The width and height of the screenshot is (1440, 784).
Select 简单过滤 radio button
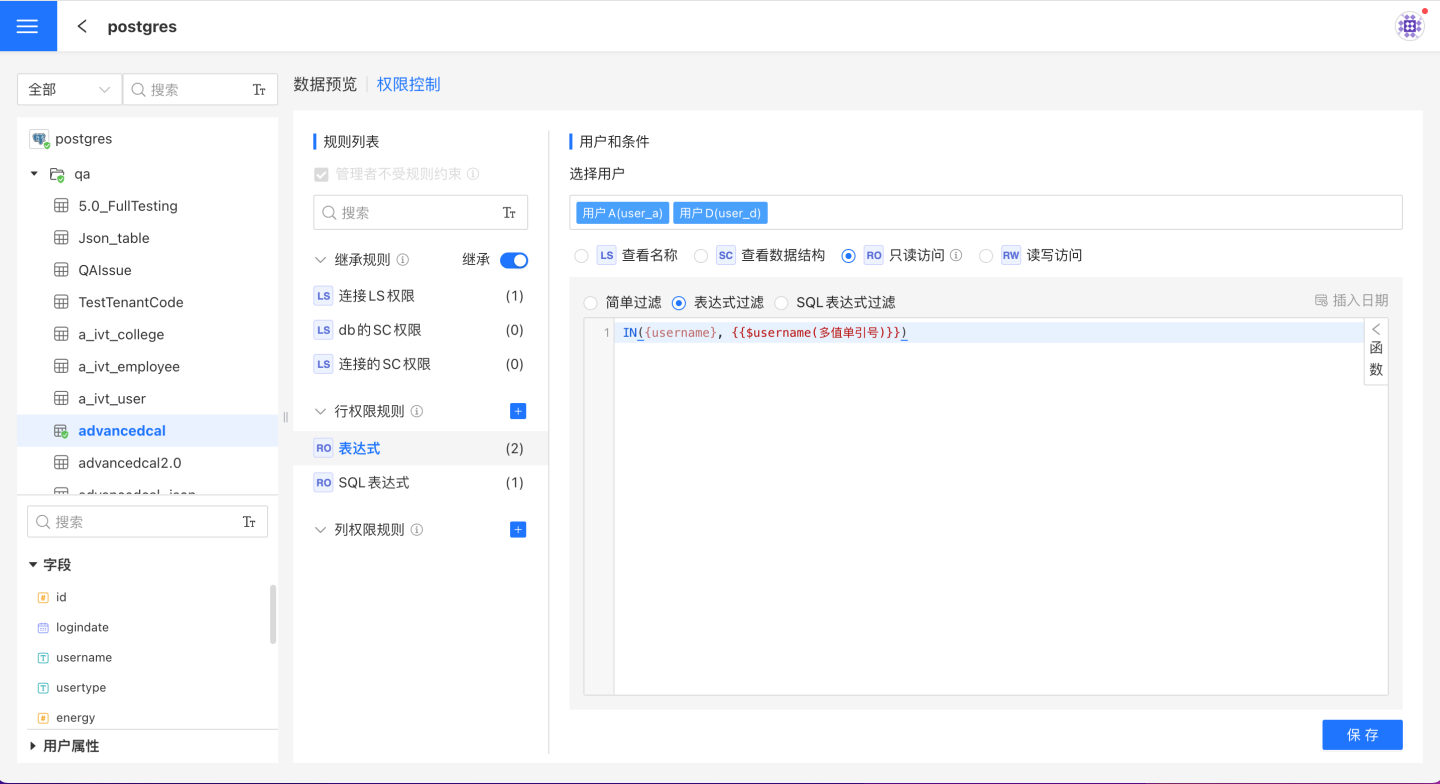click(591, 303)
